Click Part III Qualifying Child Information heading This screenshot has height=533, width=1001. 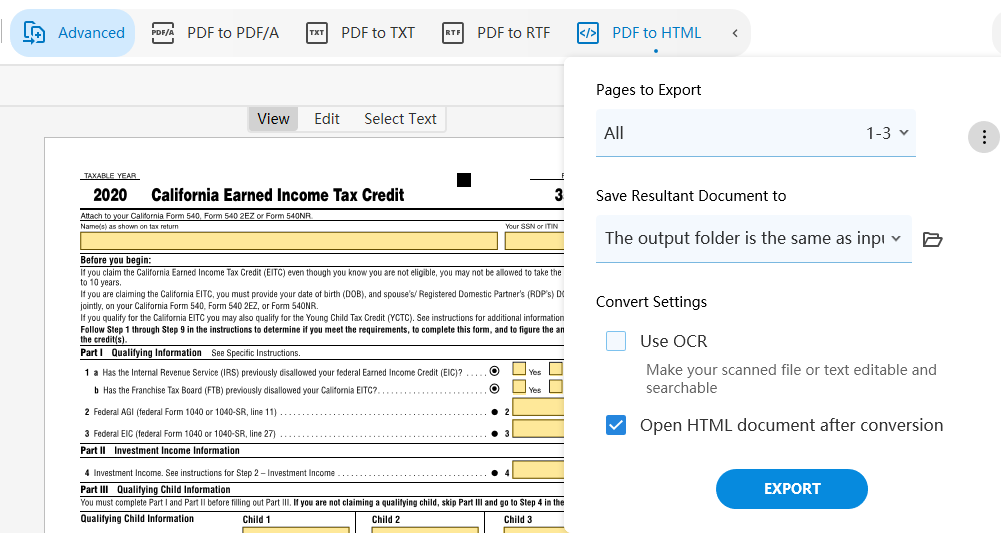155,490
